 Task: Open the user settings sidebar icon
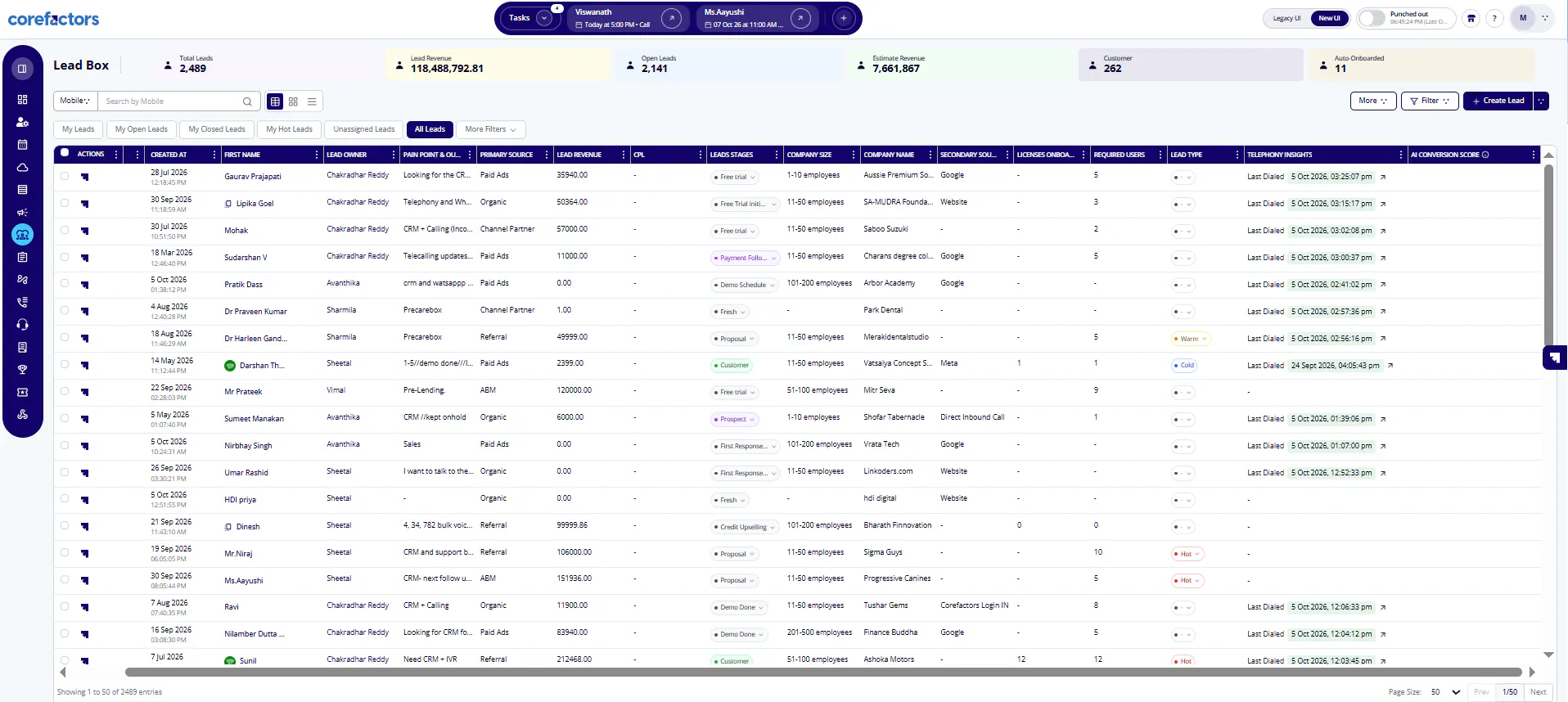22,122
